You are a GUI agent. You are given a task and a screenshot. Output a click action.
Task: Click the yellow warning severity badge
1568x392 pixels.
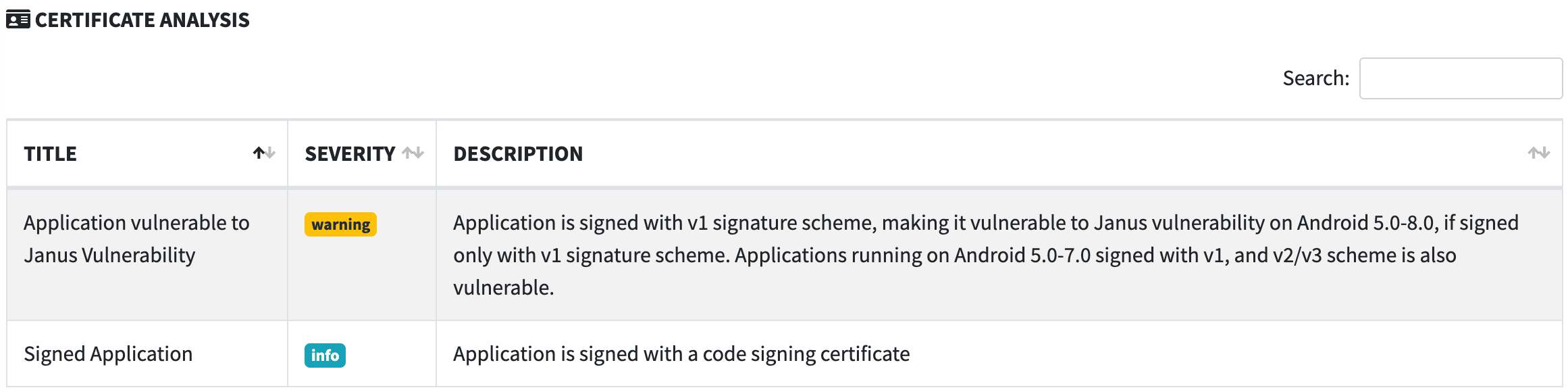340,224
